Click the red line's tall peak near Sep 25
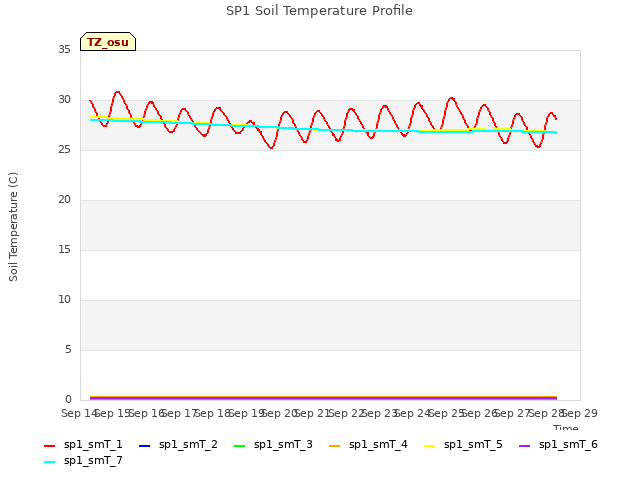The width and height of the screenshot is (640, 480). [x=451, y=98]
